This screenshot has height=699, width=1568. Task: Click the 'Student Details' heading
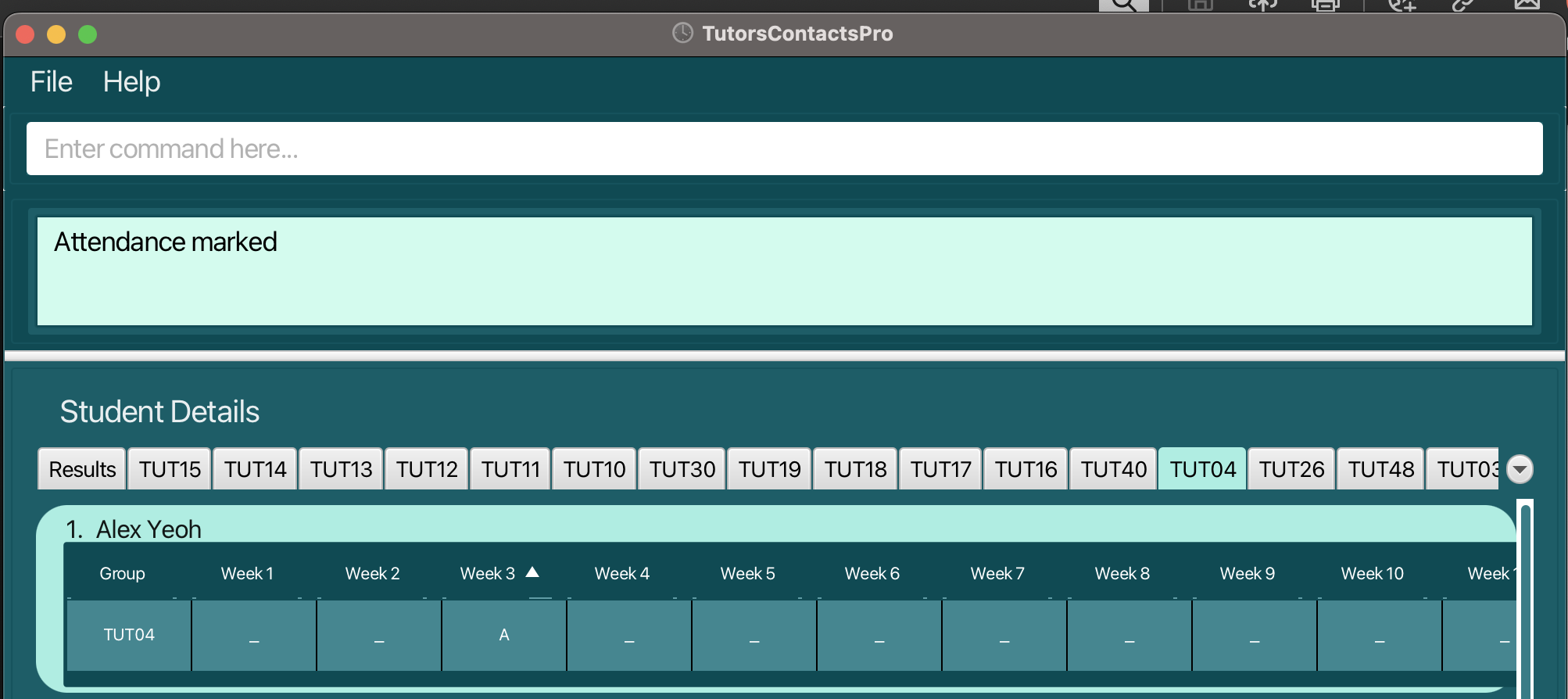click(159, 412)
